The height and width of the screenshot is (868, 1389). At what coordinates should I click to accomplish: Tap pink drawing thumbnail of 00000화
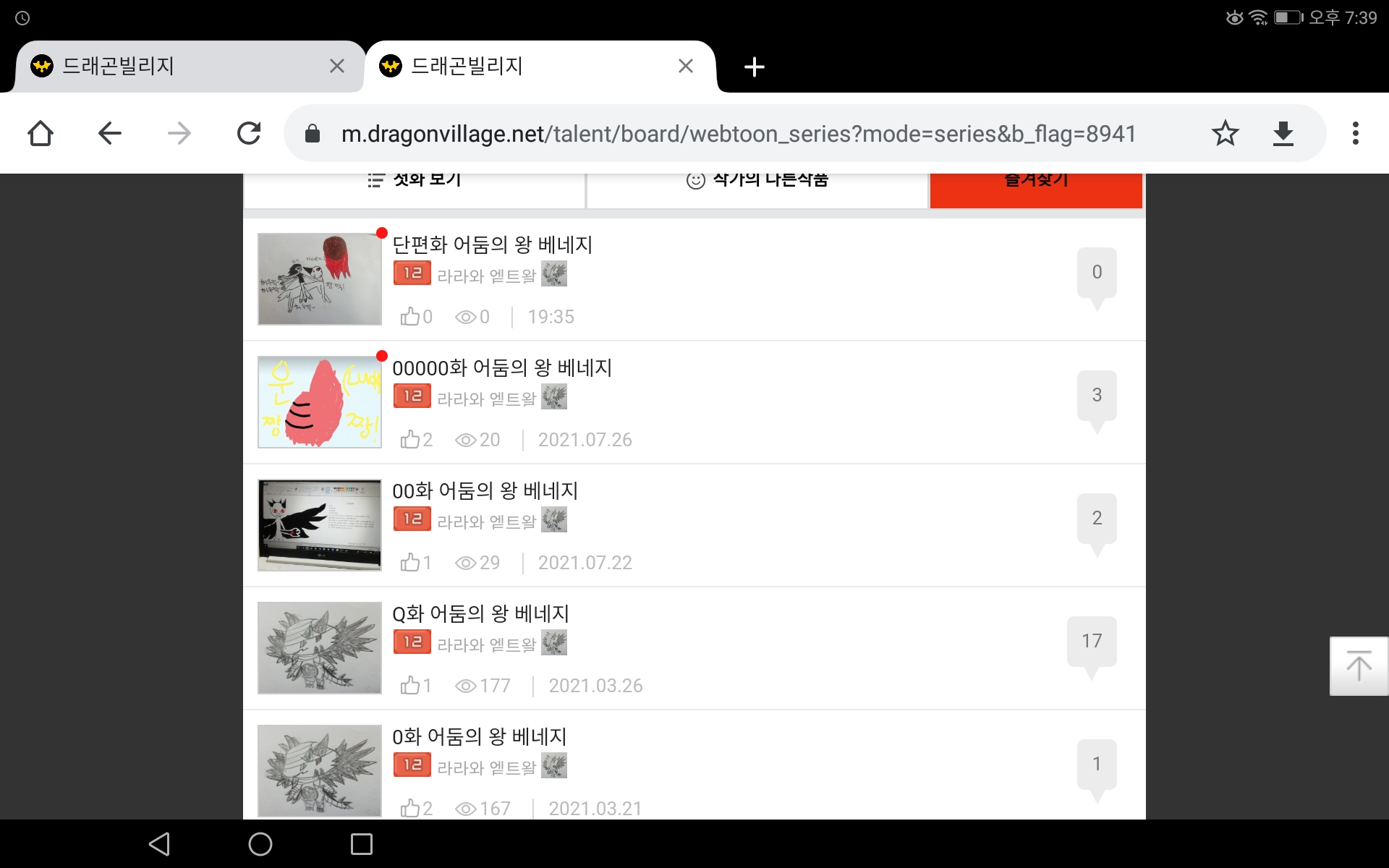(x=320, y=402)
